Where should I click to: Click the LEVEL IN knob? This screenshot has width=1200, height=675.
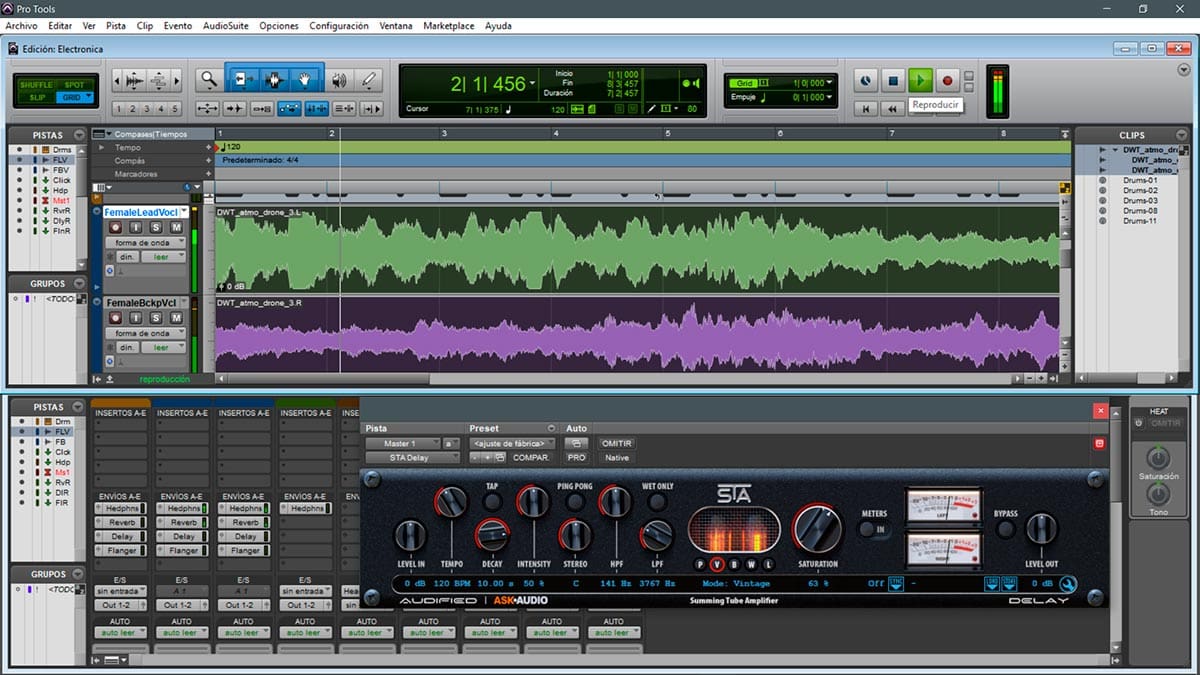[x=411, y=535]
